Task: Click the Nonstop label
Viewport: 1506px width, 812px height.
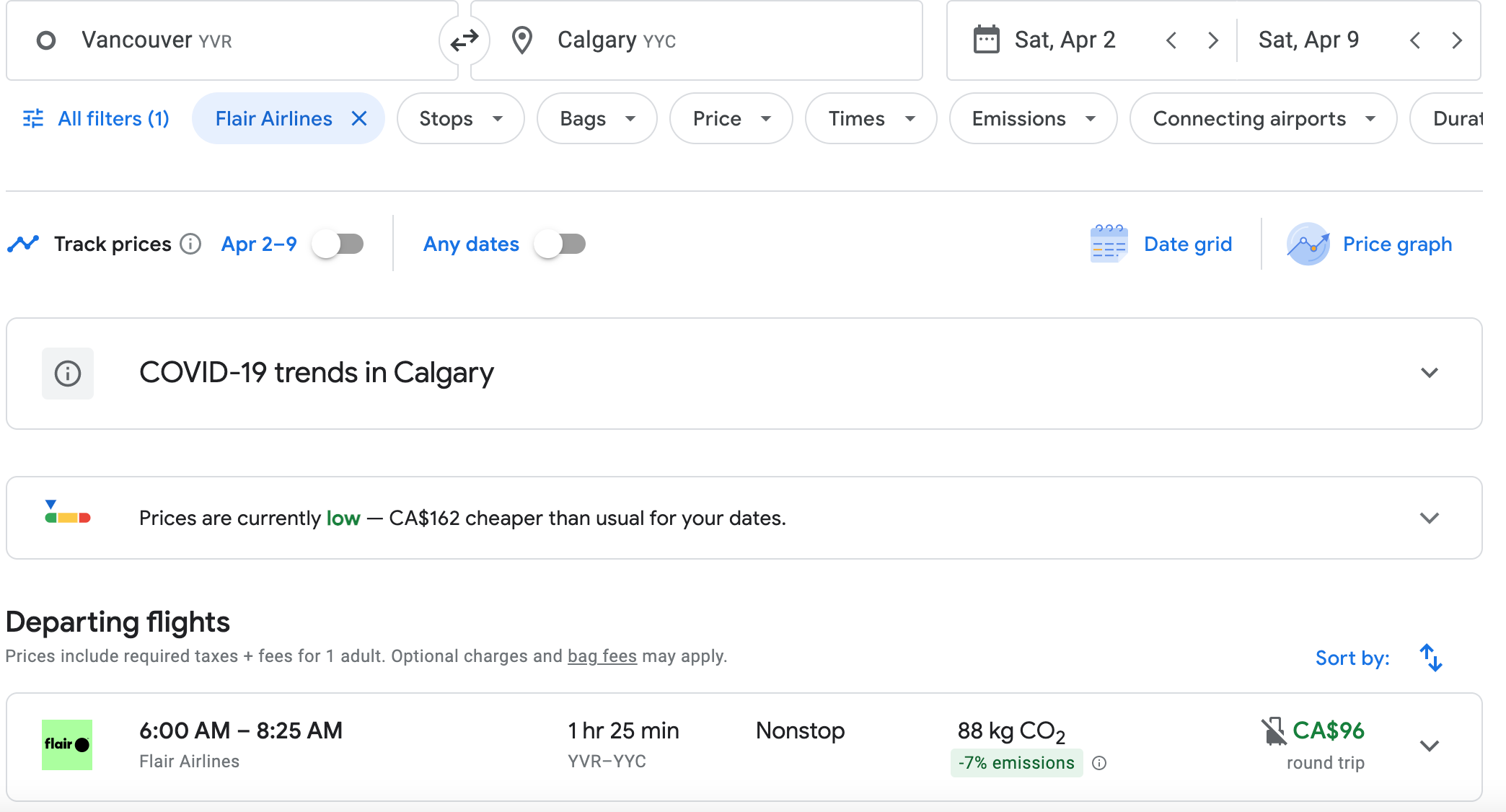Action: (x=800, y=731)
